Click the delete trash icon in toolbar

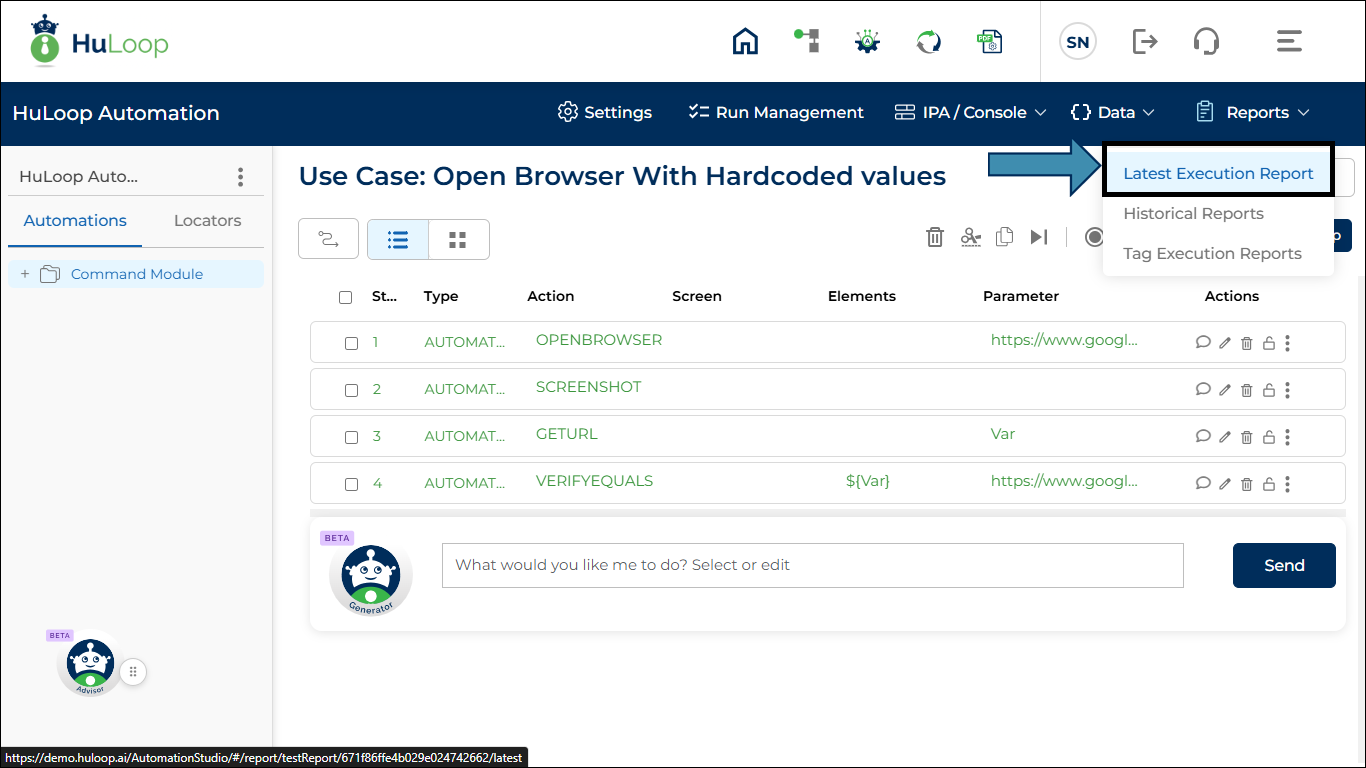[x=934, y=237]
